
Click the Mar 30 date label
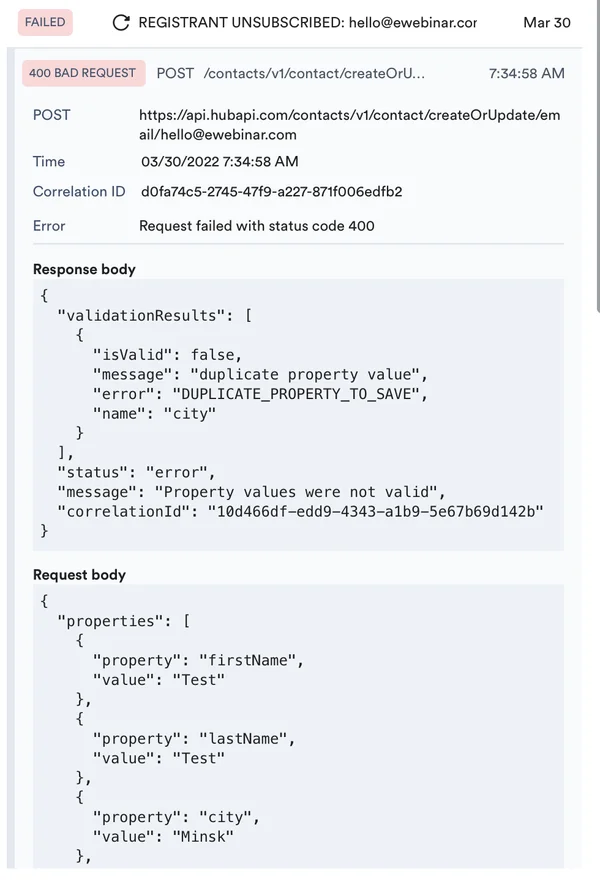click(x=546, y=22)
